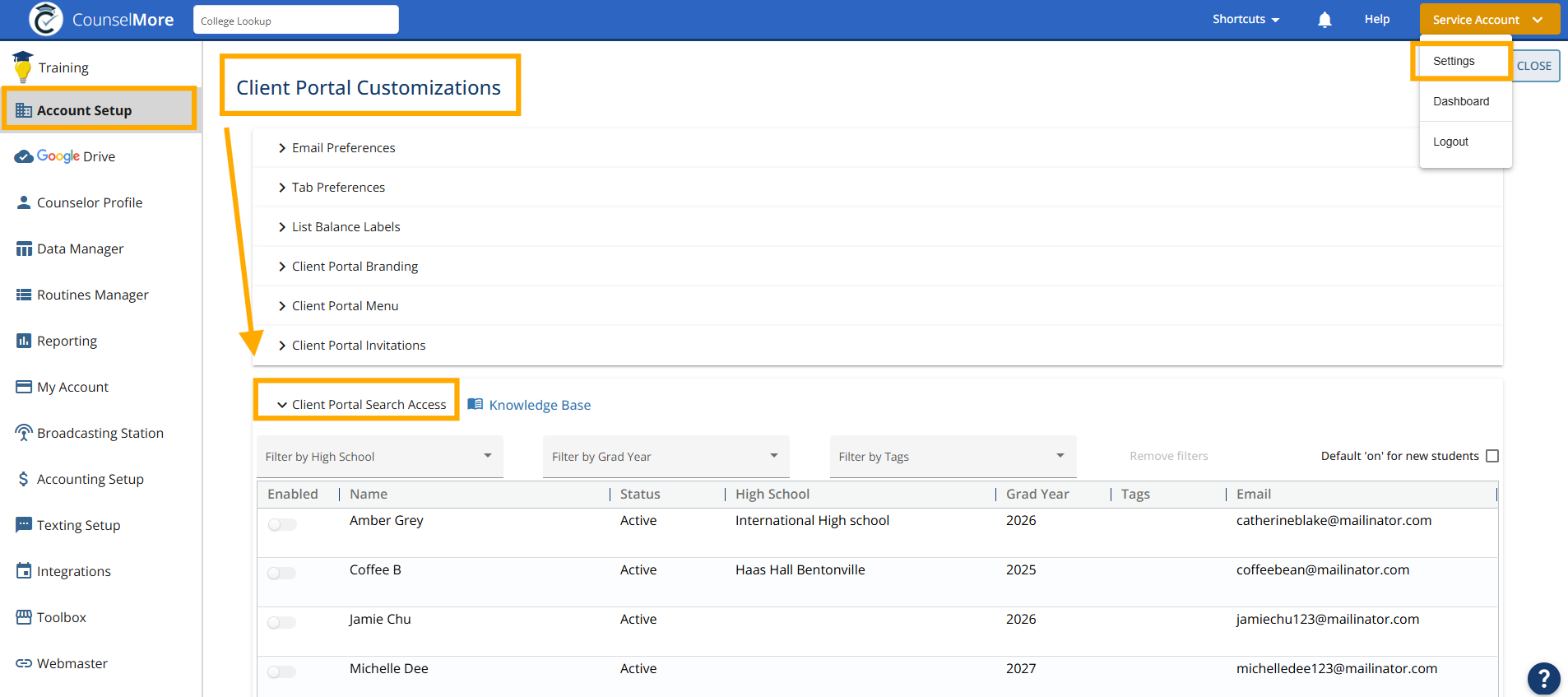Open the help question mark bubble
This screenshot has height=697, width=1568.
point(1543,679)
